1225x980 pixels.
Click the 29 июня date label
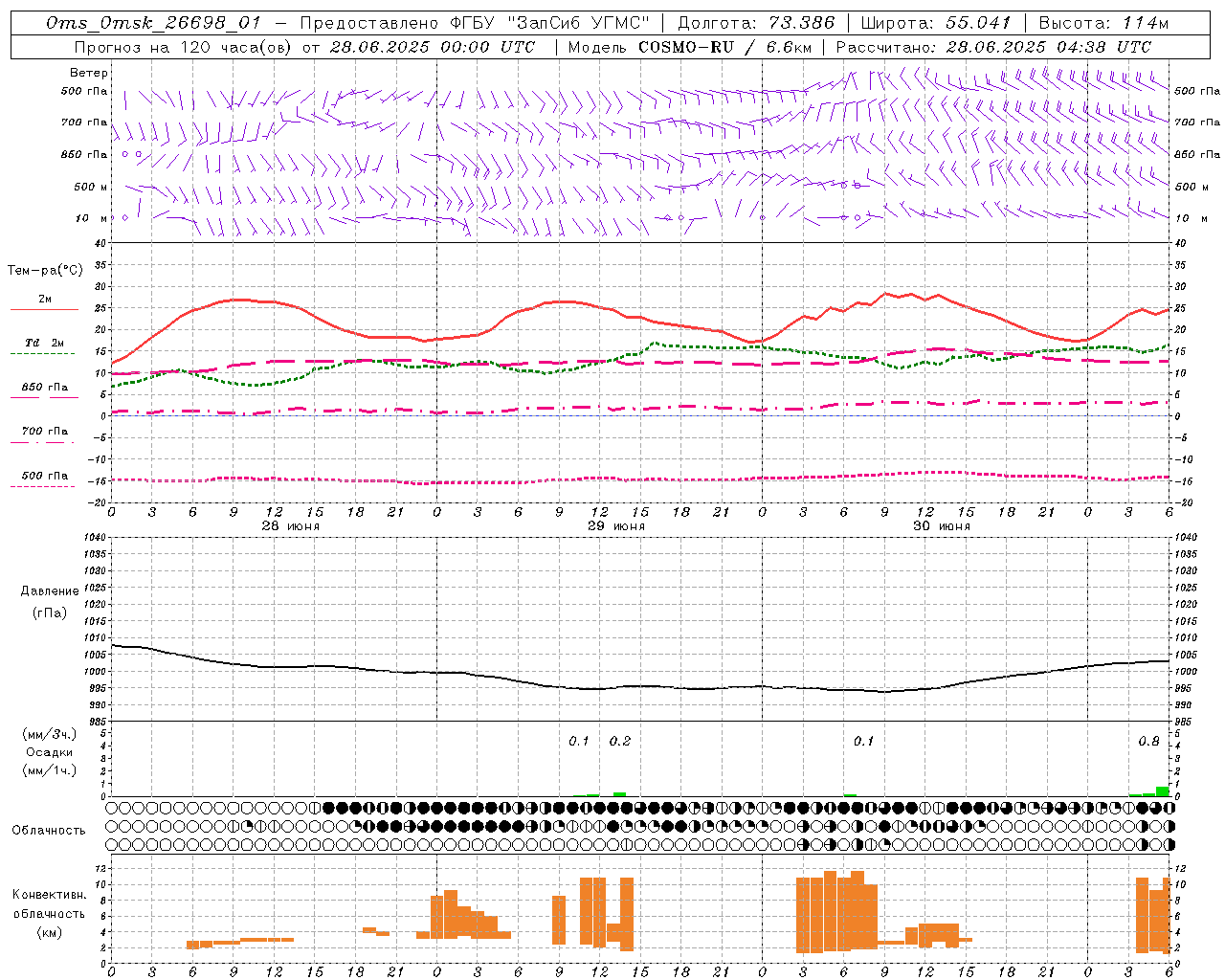(616, 526)
